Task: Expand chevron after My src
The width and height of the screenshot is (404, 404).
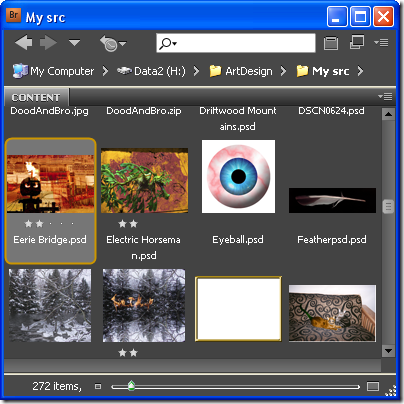Action: [360, 71]
